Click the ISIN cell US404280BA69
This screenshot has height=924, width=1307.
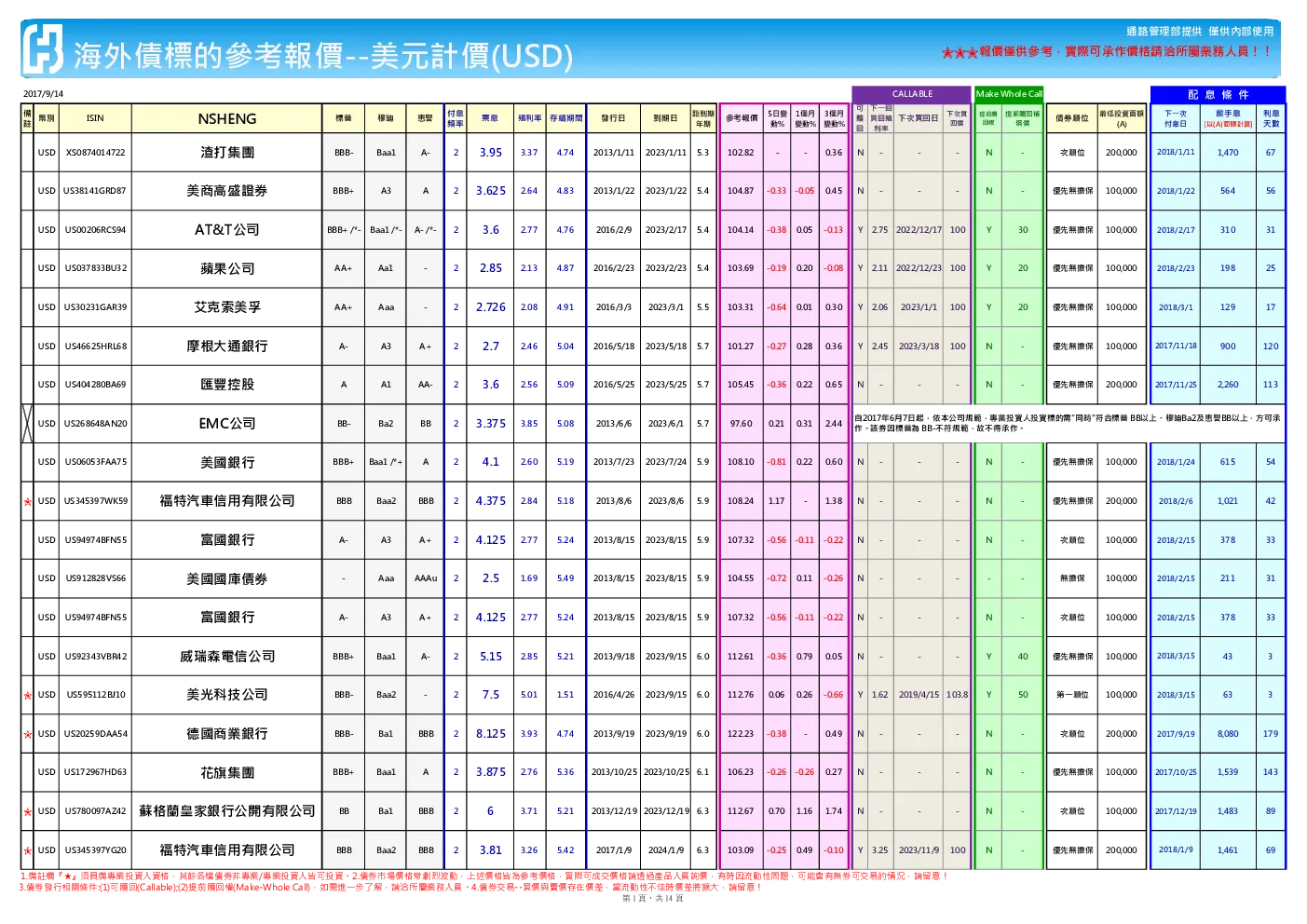95,385
